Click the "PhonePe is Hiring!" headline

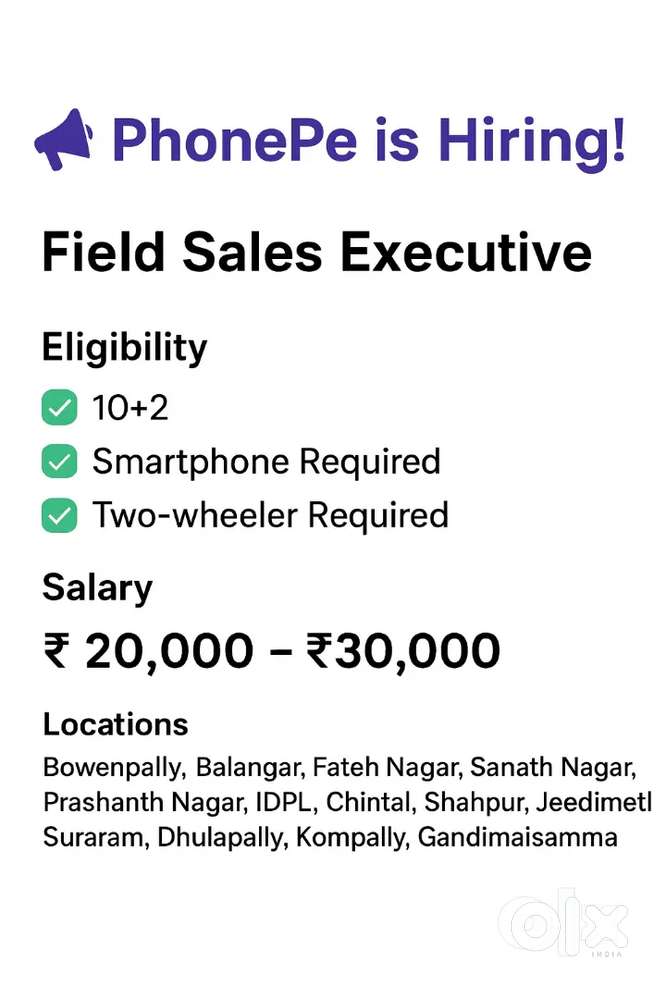370,140
